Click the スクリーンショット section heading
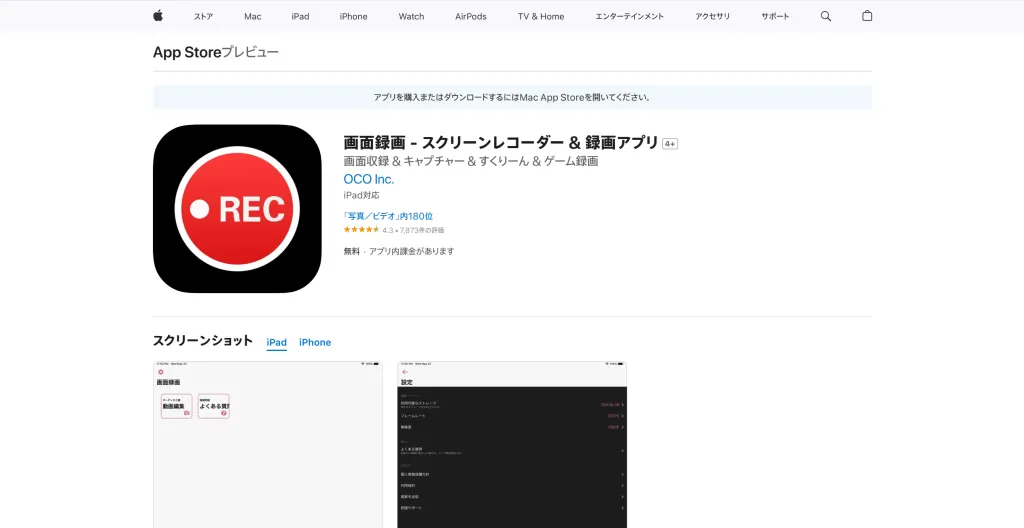1024x528 pixels. [x=202, y=340]
